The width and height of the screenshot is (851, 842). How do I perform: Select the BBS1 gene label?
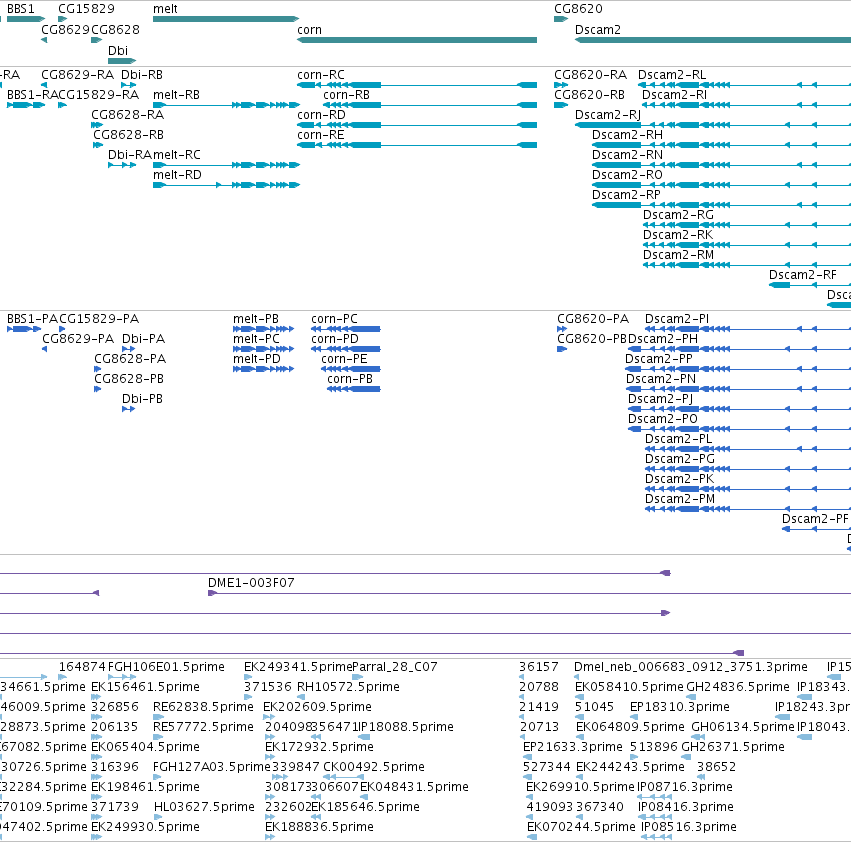pos(21,9)
